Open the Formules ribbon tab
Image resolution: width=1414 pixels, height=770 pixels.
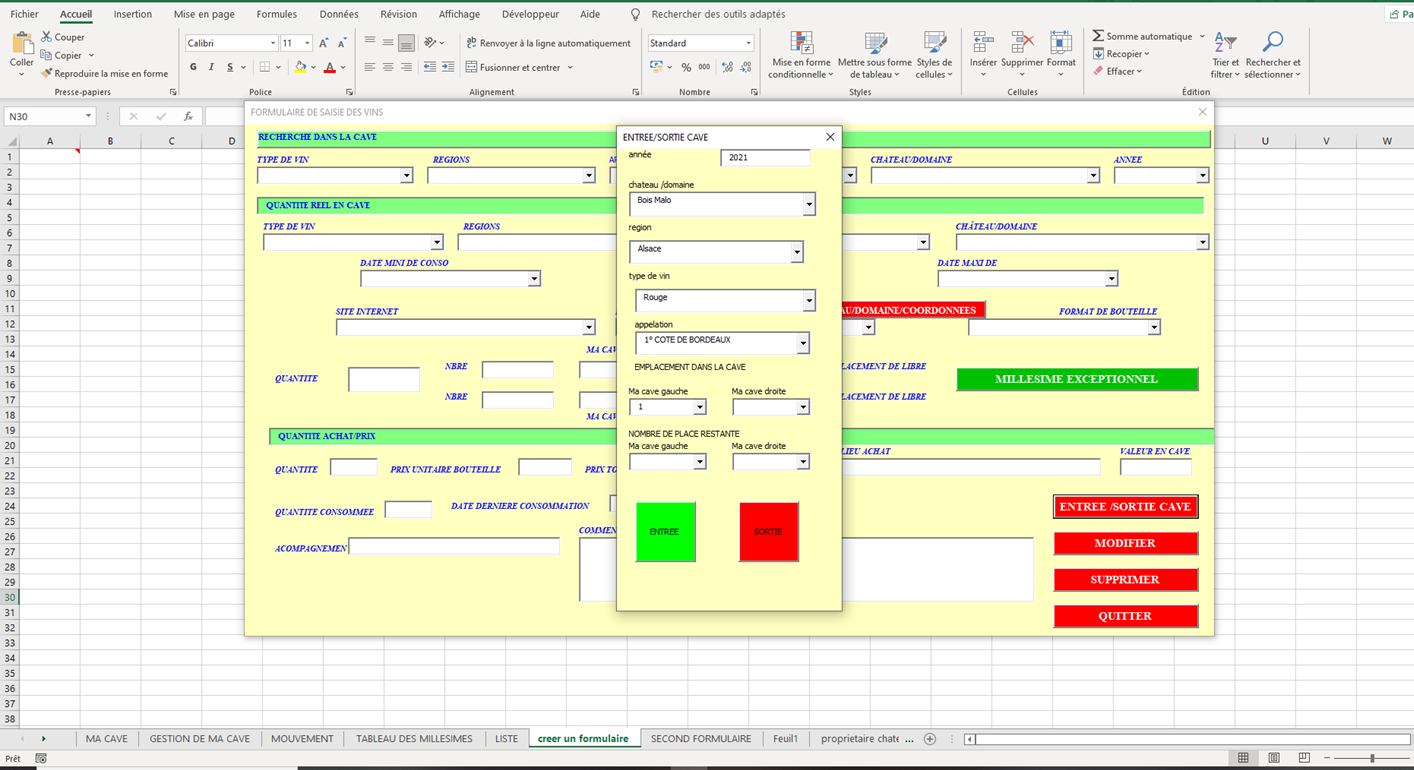(x=276, y=14)
